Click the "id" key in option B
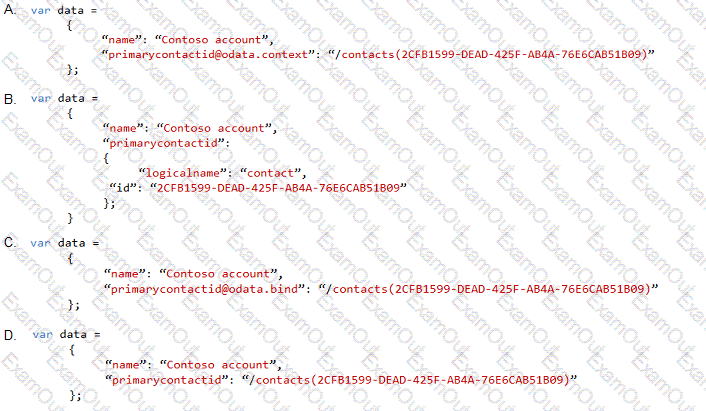Viewport: 706px width, 411px height. tap(123, 188)
